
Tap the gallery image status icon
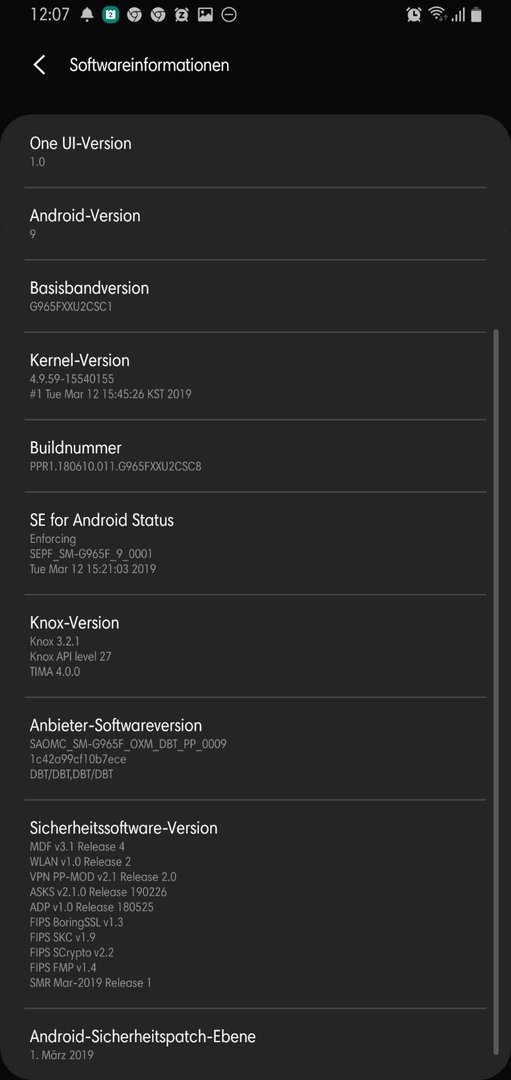pos(205,14)
